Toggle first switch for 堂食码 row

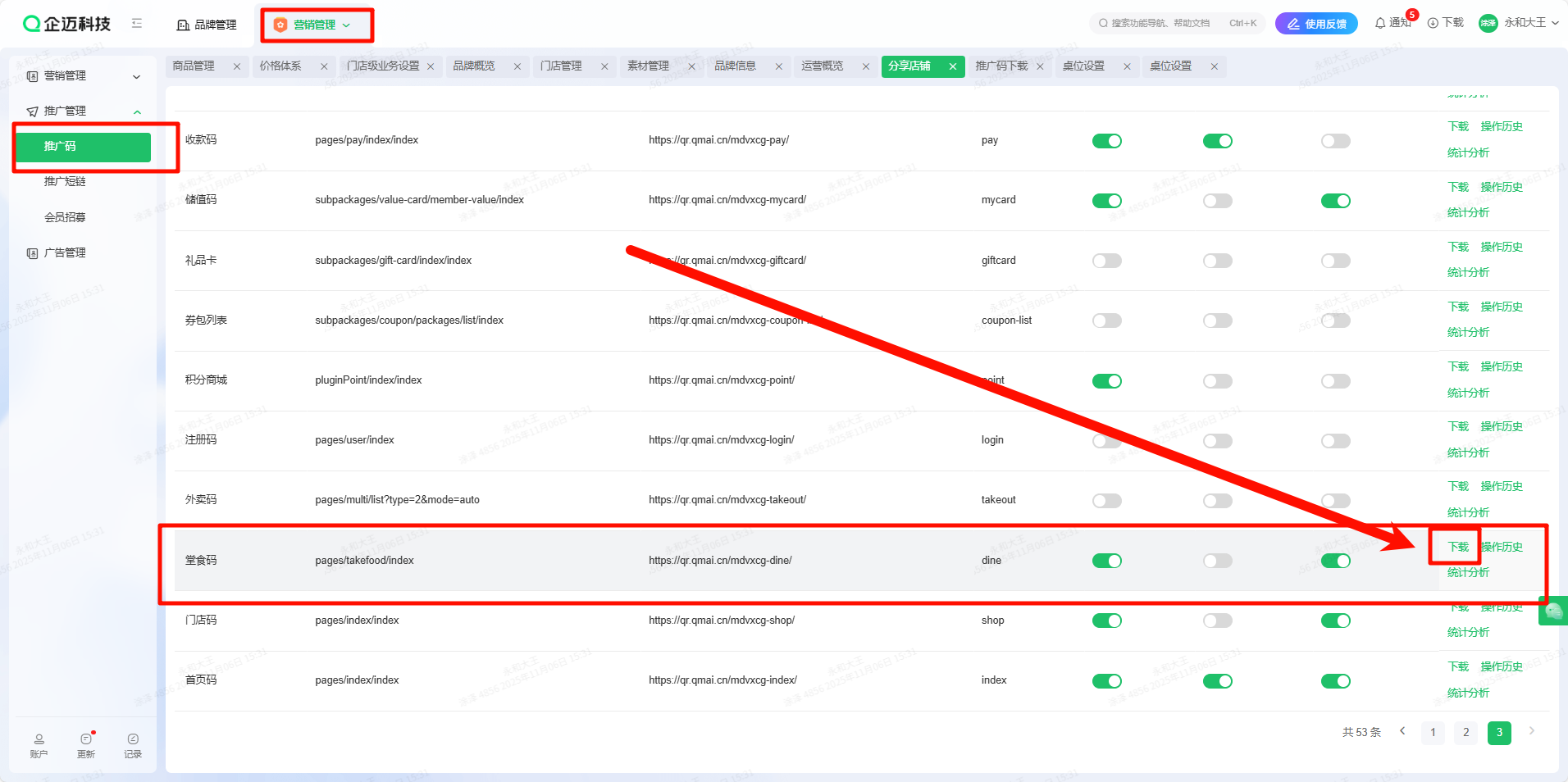(1106, 561)
